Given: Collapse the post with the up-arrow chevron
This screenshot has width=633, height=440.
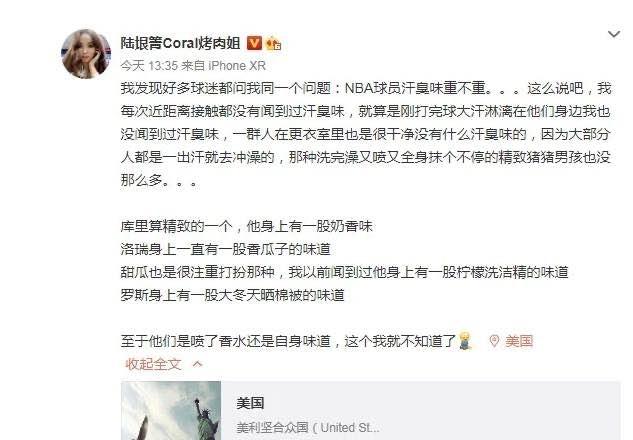Looking at the screenshot, I should coord(197,364).
